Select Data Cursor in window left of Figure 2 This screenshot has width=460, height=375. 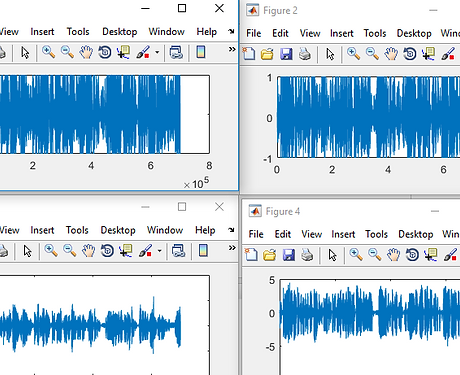pos(123,52)
